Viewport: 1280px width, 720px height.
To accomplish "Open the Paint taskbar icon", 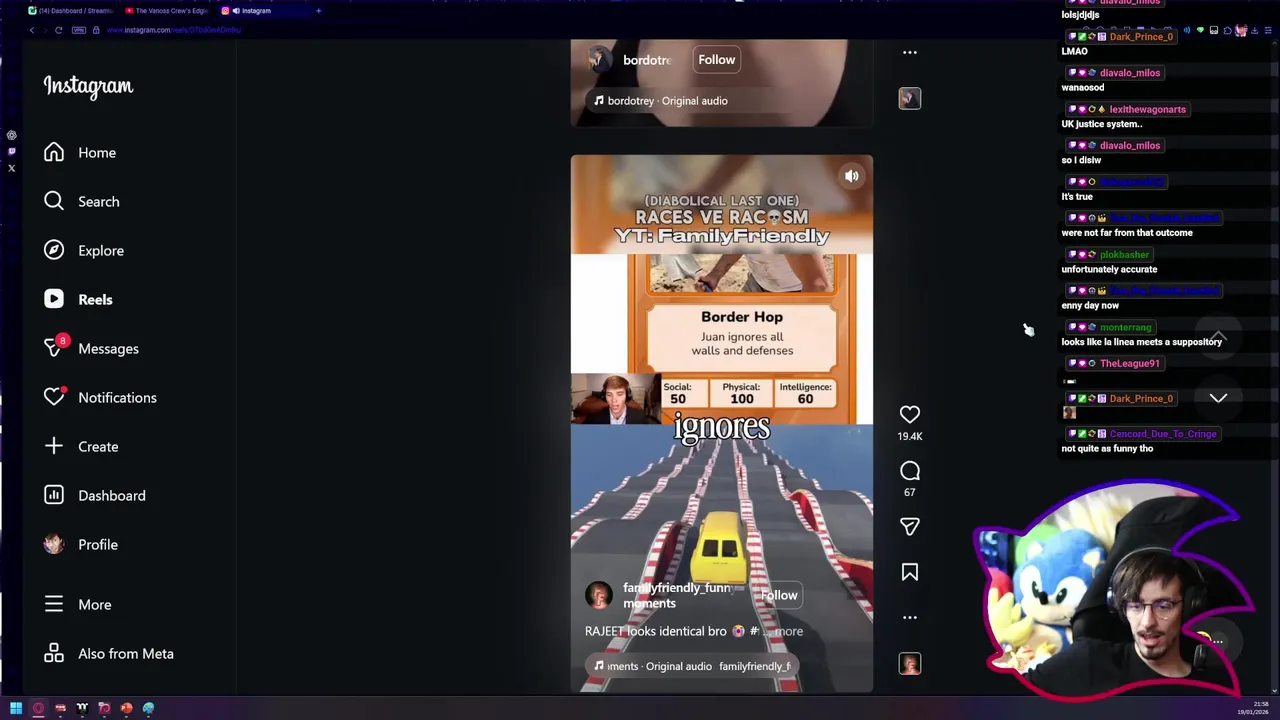I will pyautogui.click(x=148, y=708).
